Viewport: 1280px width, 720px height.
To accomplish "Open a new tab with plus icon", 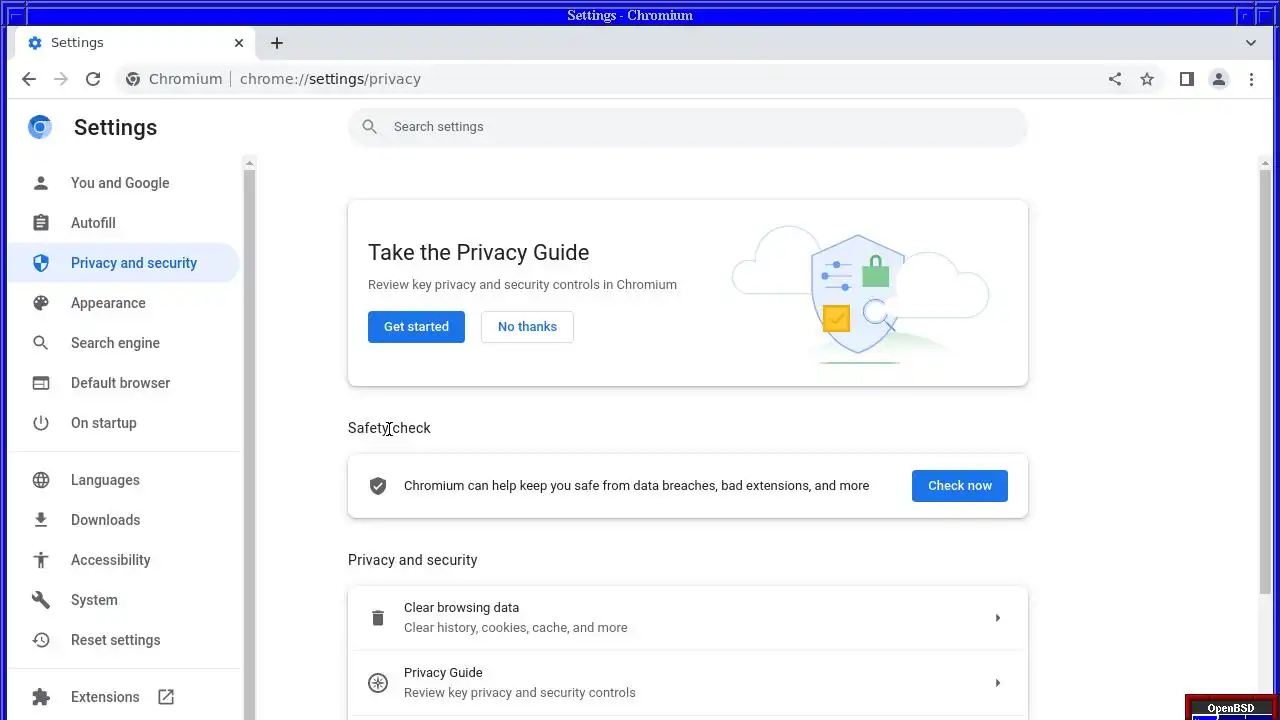I will pyautogui.click(x=277, y=43).
